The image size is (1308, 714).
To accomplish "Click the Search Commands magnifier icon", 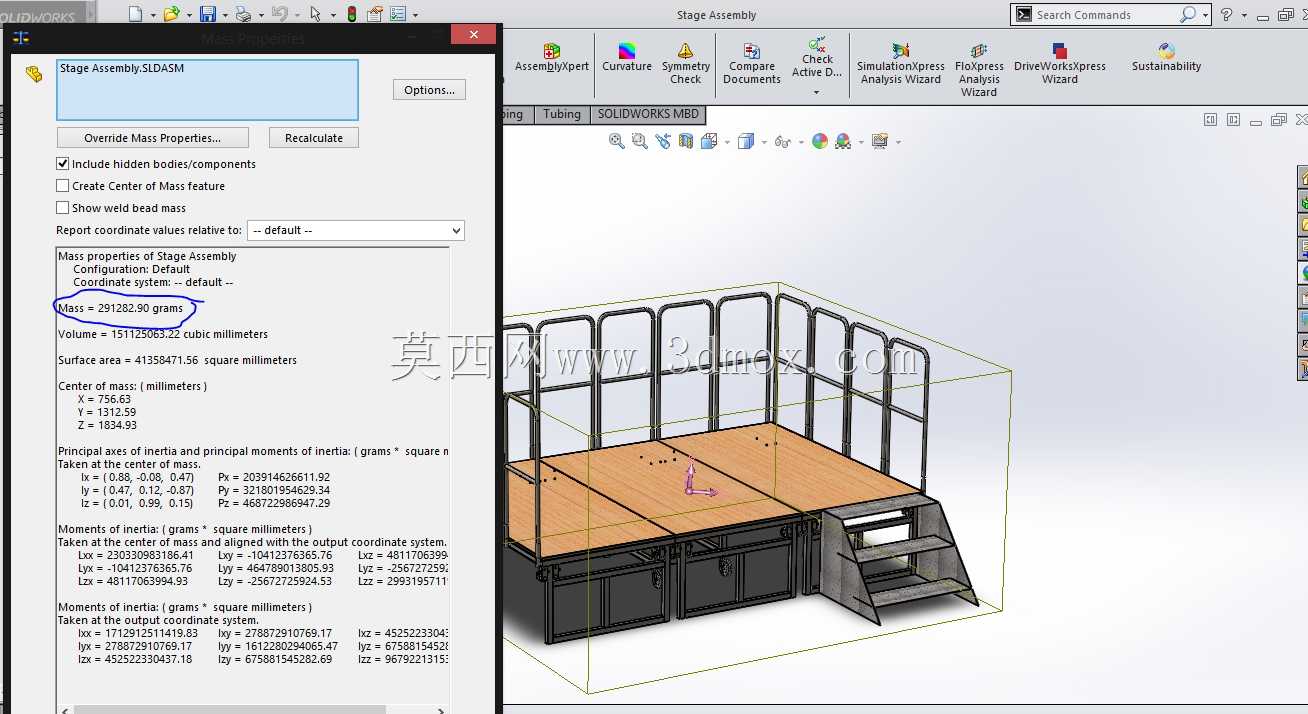I will [x=1187, y=14].
